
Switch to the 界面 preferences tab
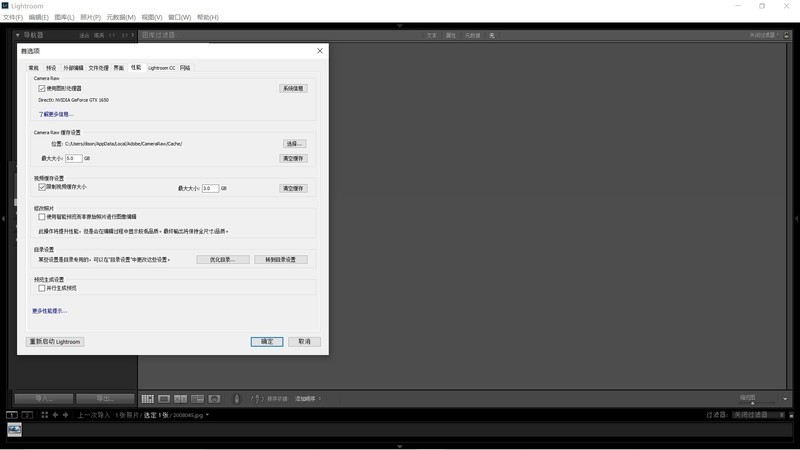pos(118,68)
